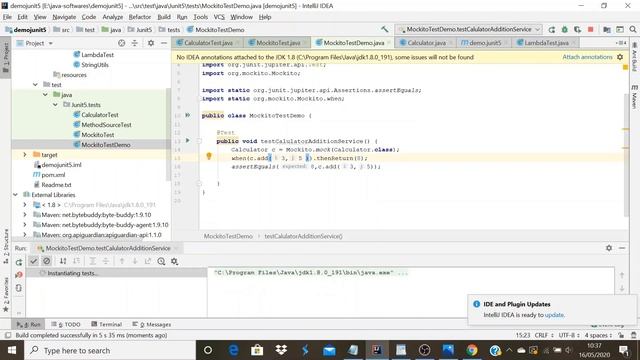
Task: Open notification bar settings gear
Action: (620, 57)
